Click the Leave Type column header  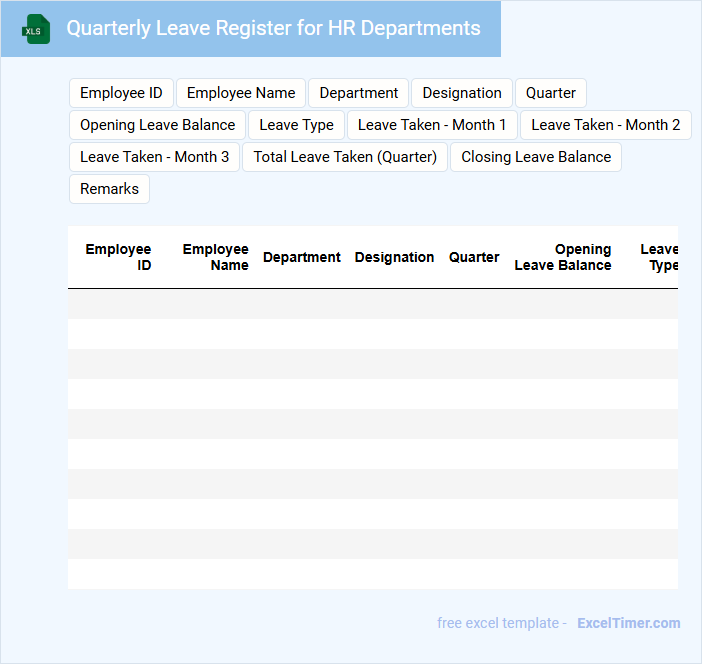(x=659, y=257)
